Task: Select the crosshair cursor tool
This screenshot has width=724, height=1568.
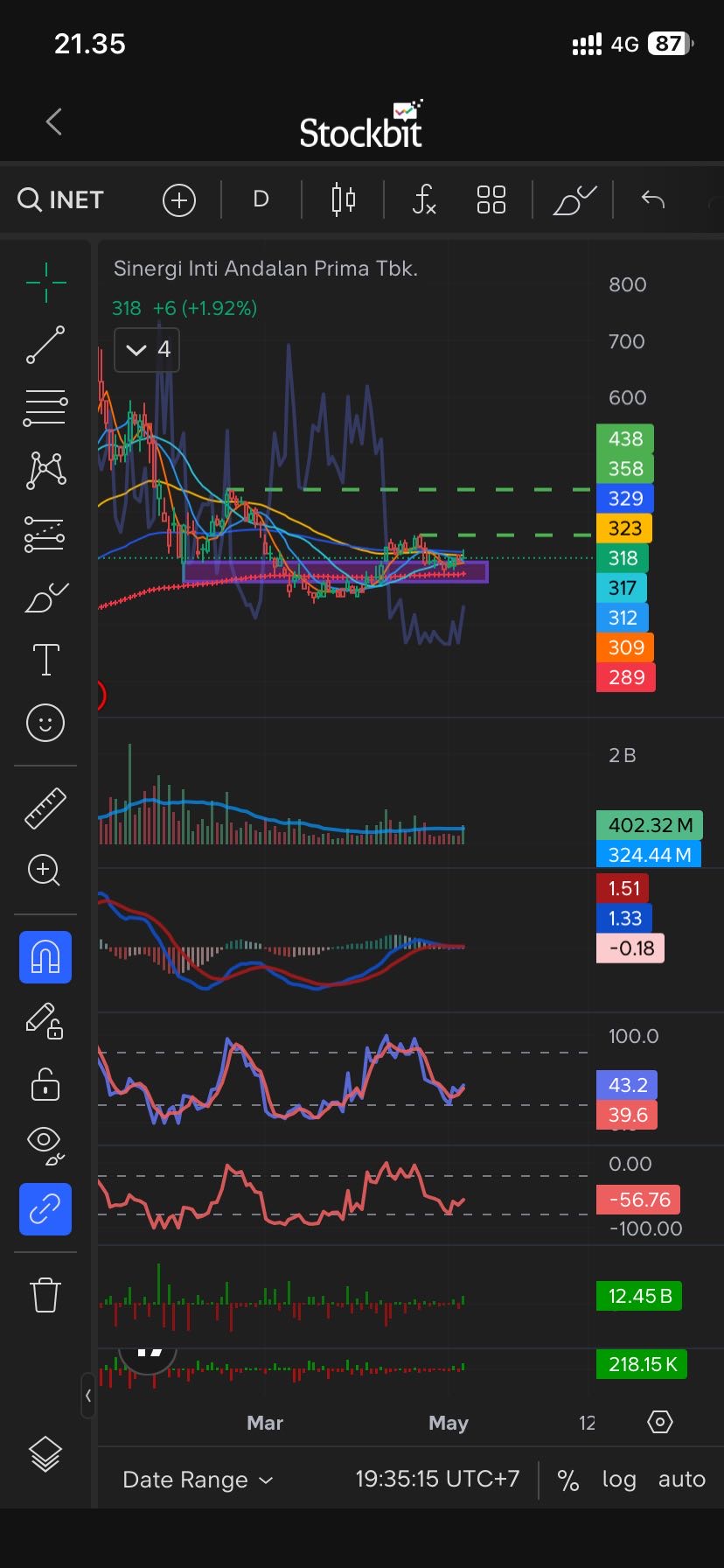Action: coord(45,282)
